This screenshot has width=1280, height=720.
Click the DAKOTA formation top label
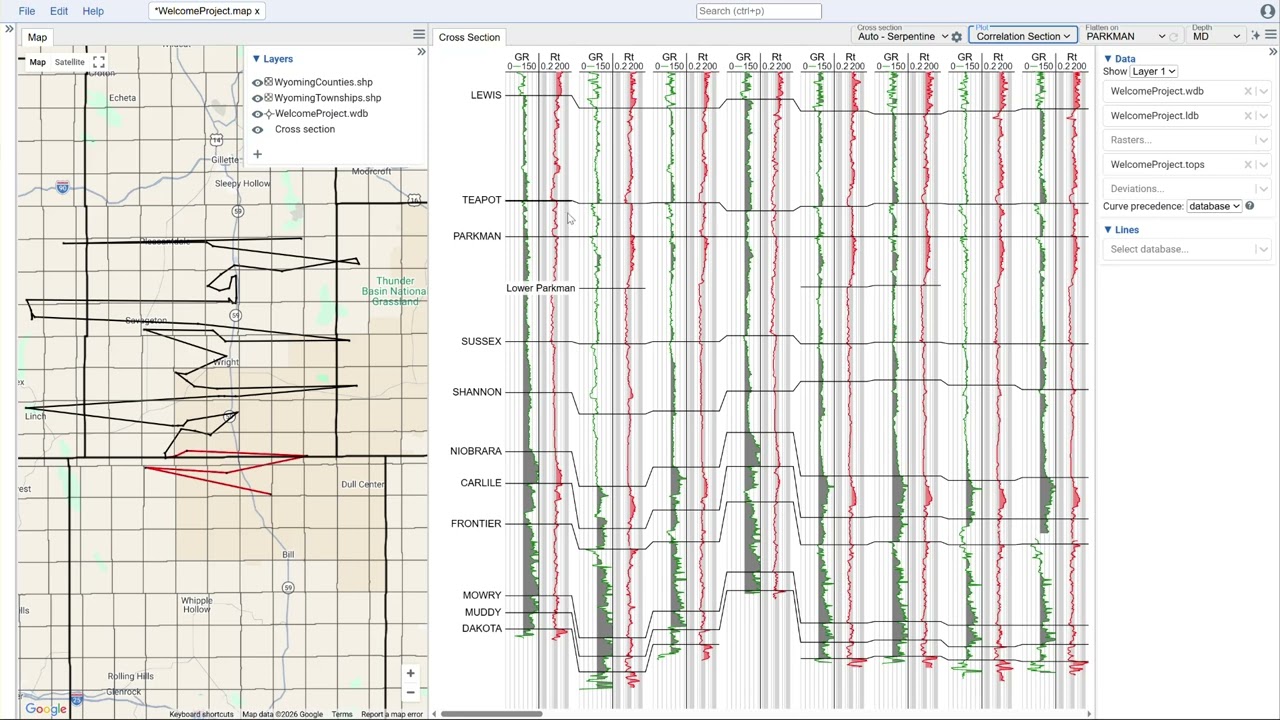coord(482,628)
